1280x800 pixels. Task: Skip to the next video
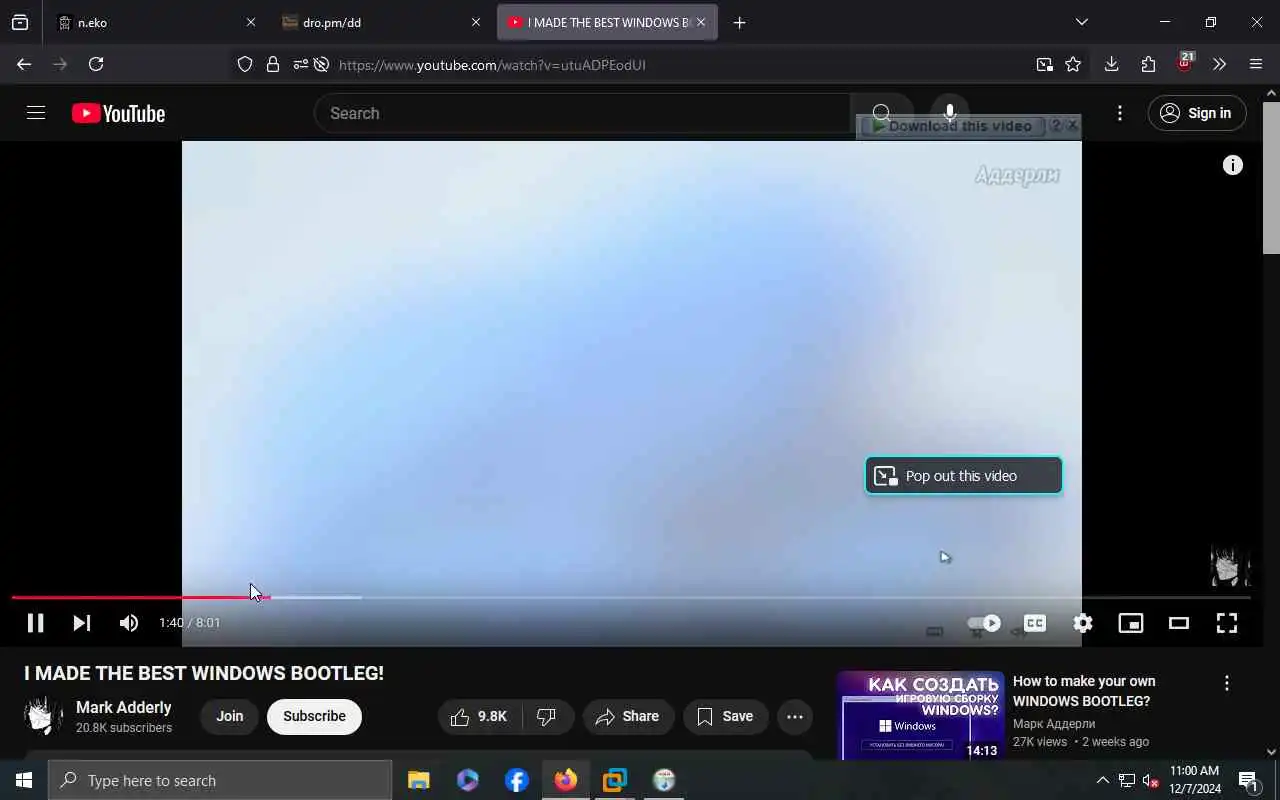coord(82,623)
